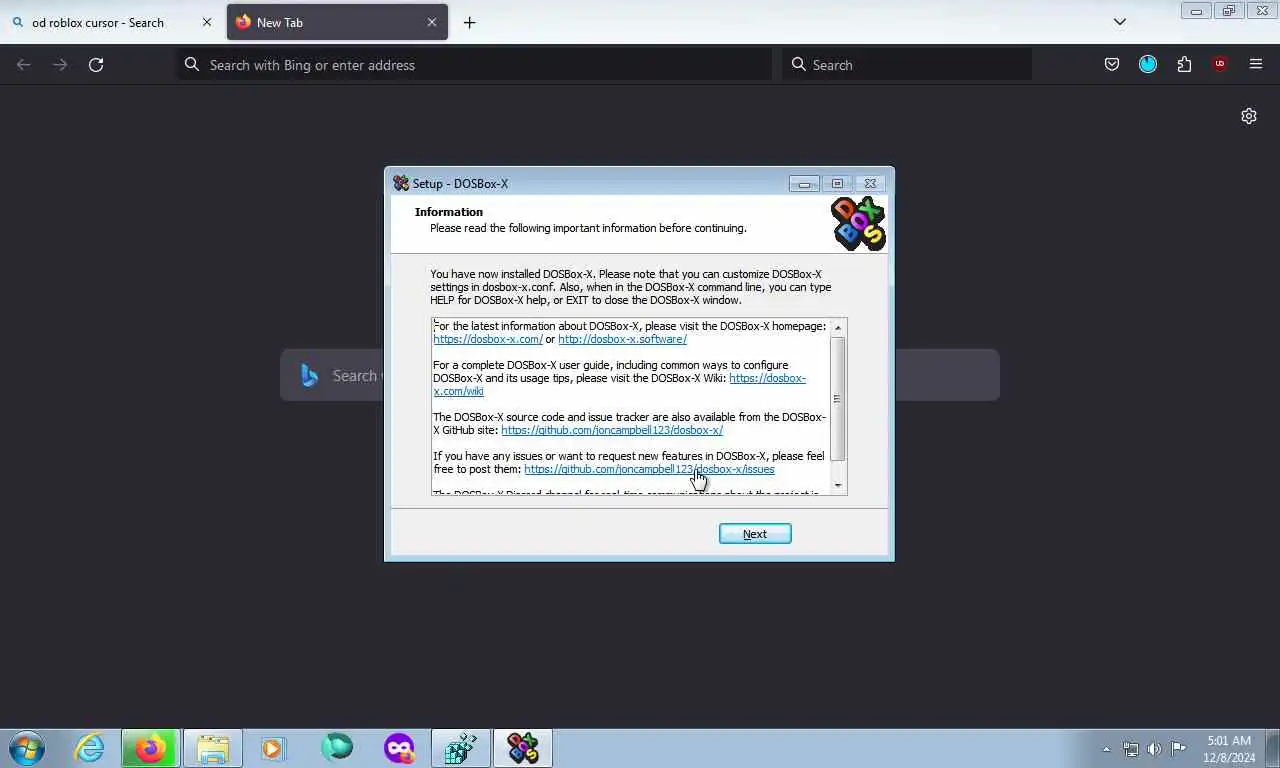Screen dimensions: 1280x768
Task: Click the info box scrollbar down arrow
Action: click(838, 485)
